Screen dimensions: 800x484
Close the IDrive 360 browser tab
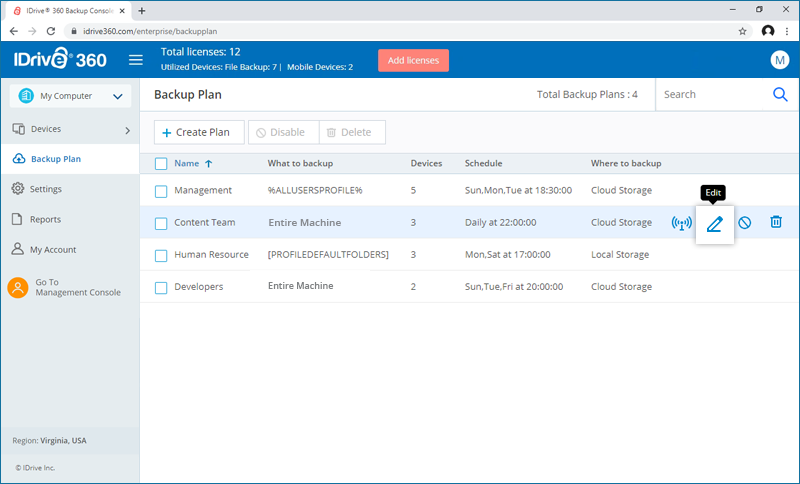pos(122,11)
